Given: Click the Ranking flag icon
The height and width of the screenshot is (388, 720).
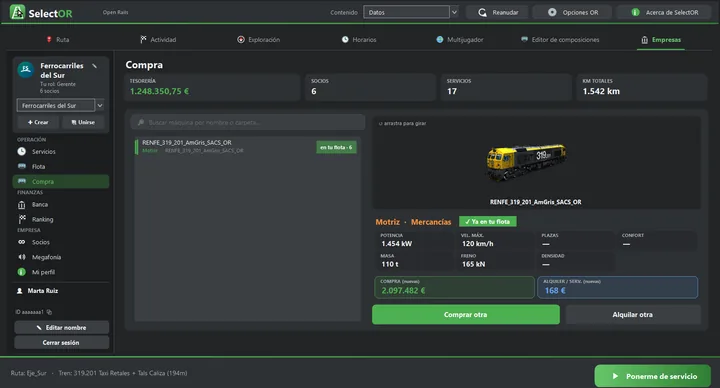Looking at the screenshot, I should pyautogui.click(x=22, y=219).
